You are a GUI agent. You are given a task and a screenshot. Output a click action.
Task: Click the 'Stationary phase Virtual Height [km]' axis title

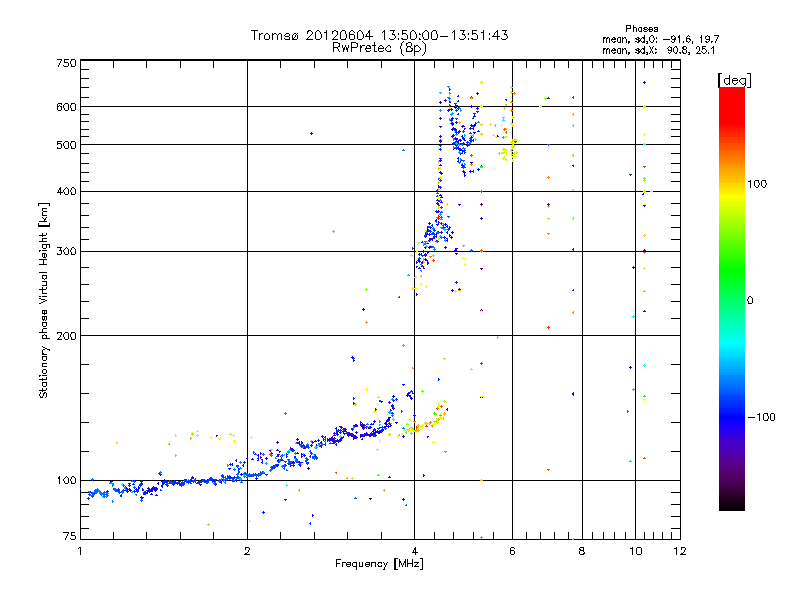[44, 301]
